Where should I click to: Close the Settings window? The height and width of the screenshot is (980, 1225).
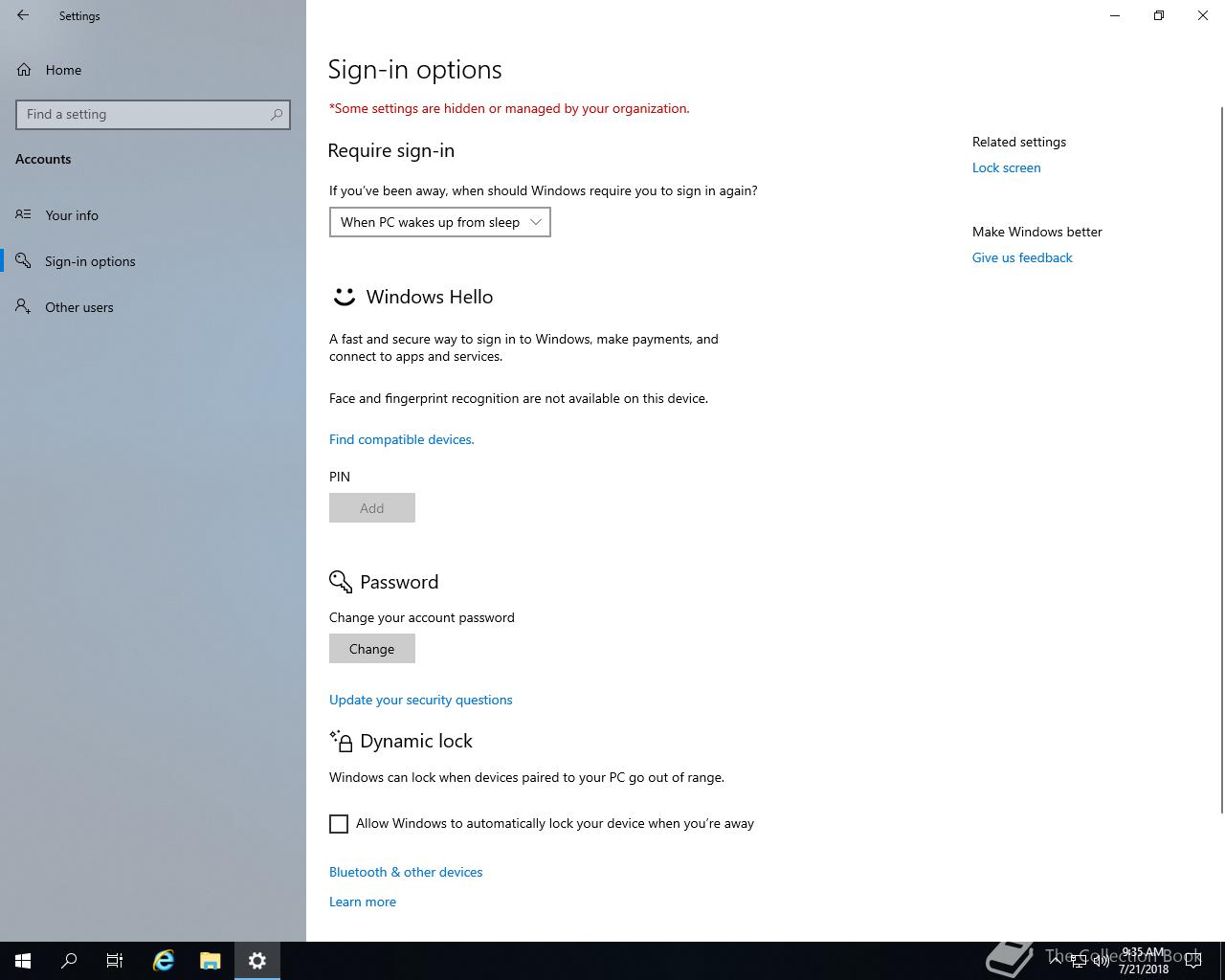[1203, 15]
